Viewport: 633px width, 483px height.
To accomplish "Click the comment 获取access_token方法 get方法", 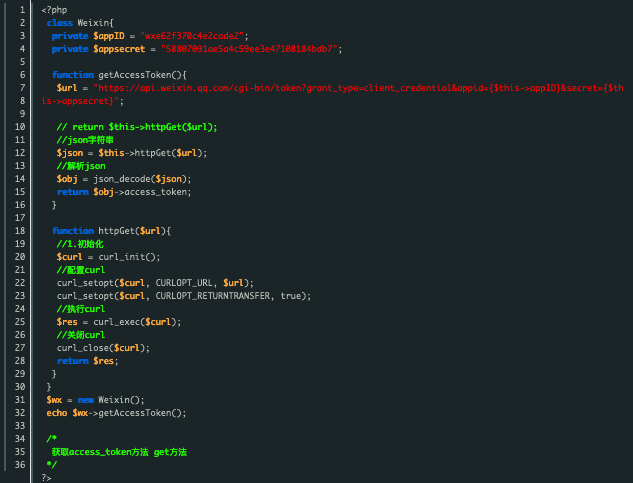I will coord(119,452).
